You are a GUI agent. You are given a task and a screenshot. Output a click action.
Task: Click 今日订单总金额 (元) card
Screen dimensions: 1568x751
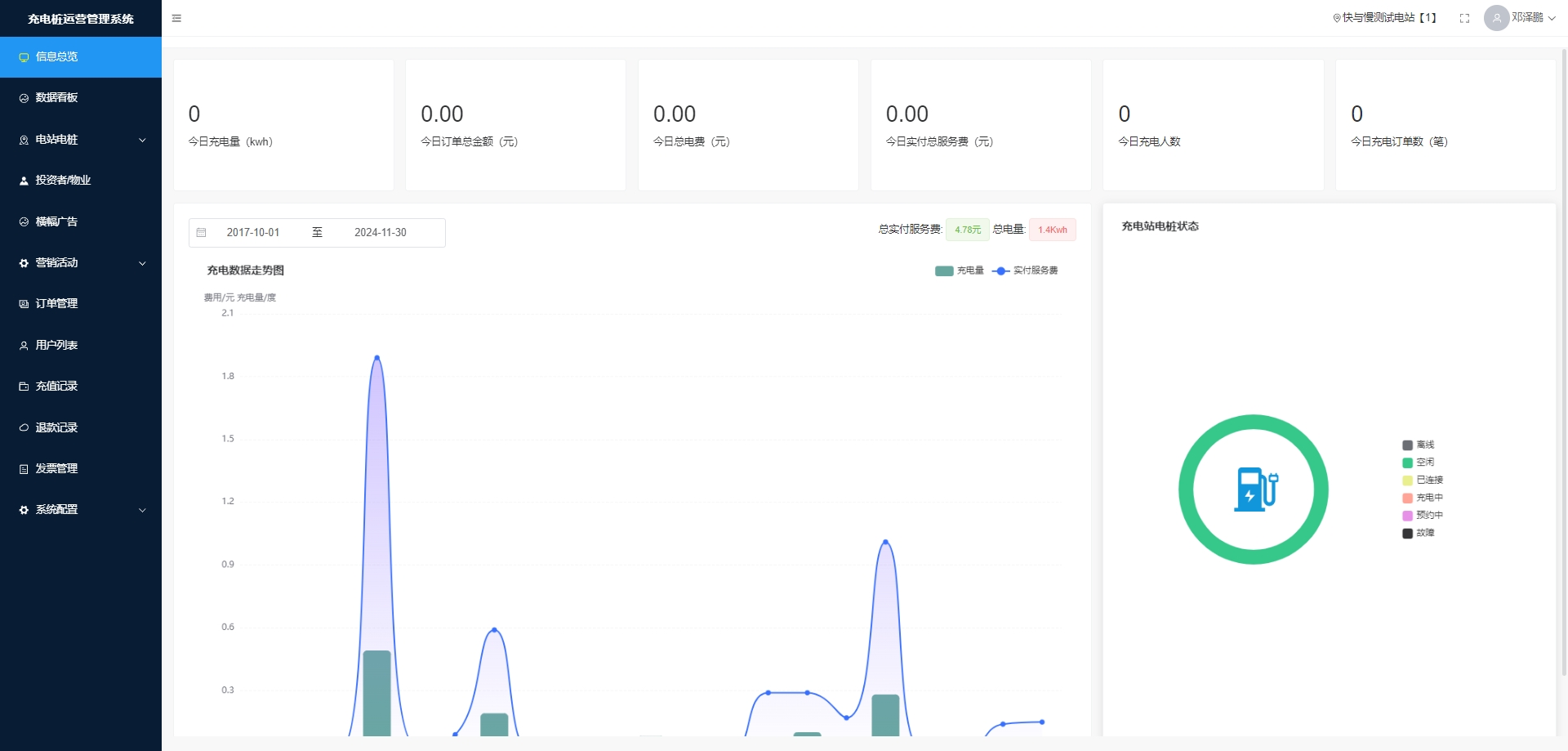515,125
